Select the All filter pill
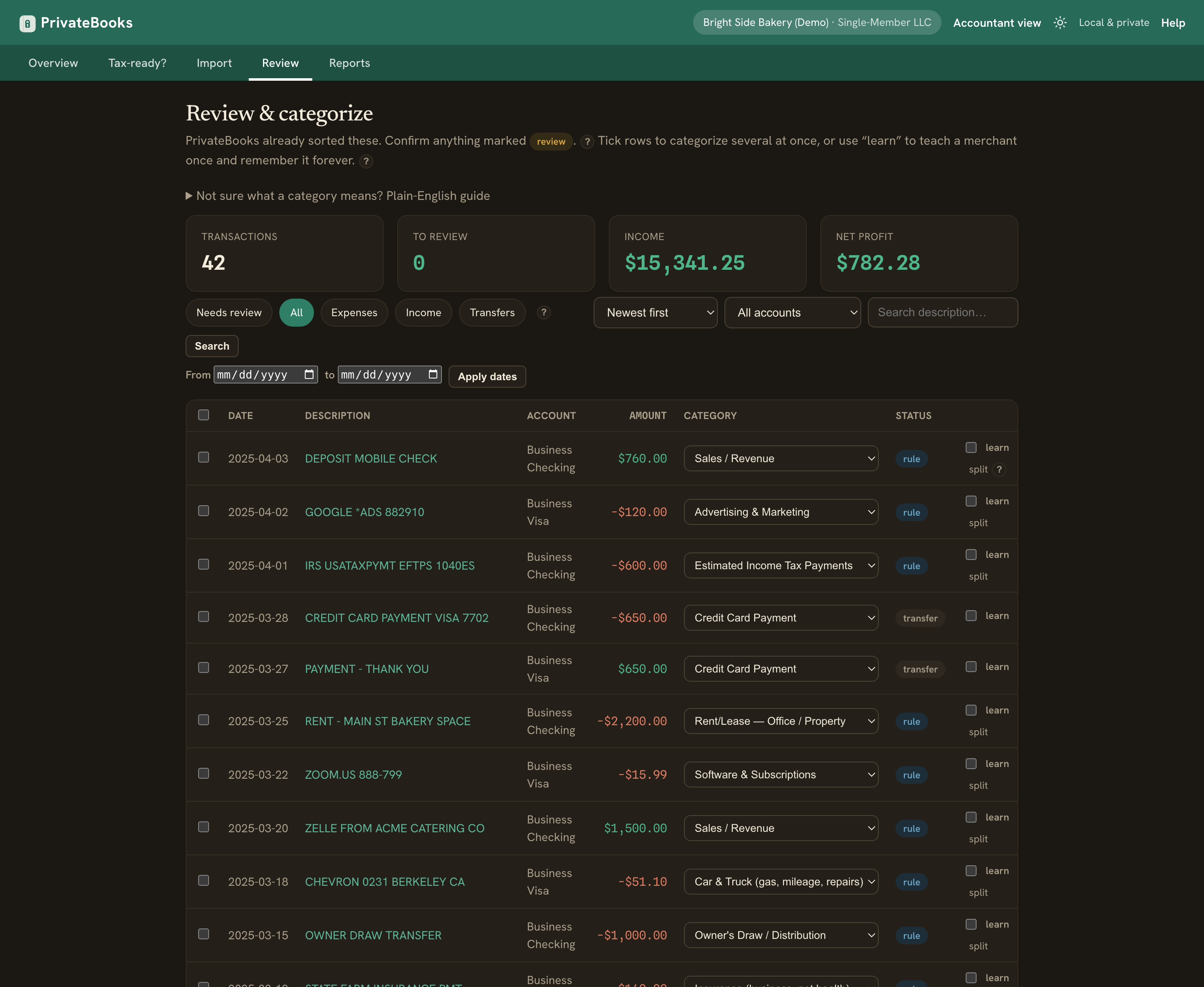Viewport: 1204px width, 987px height. tap(296, 313)
